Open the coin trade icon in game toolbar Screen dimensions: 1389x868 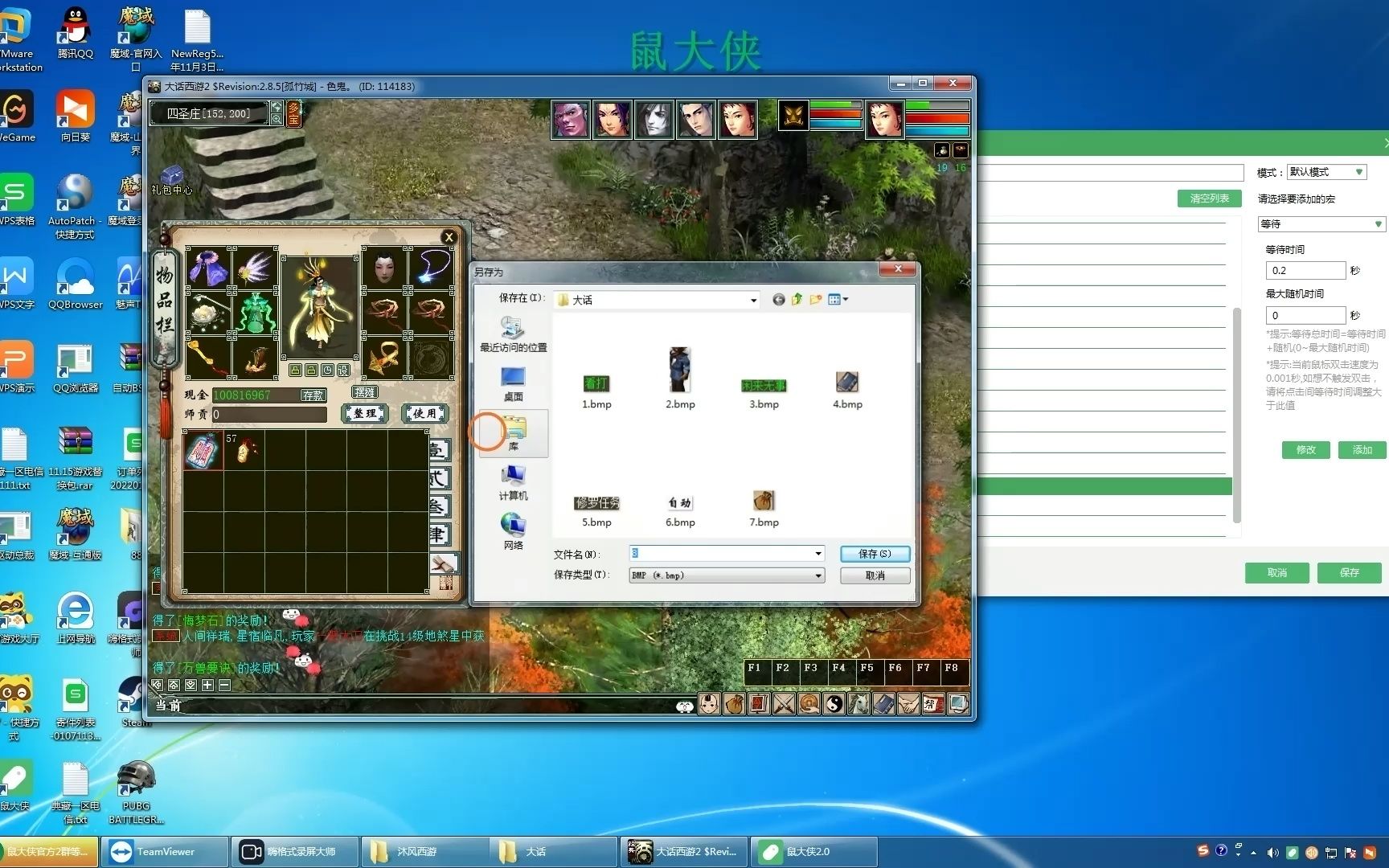click(809, 704)
